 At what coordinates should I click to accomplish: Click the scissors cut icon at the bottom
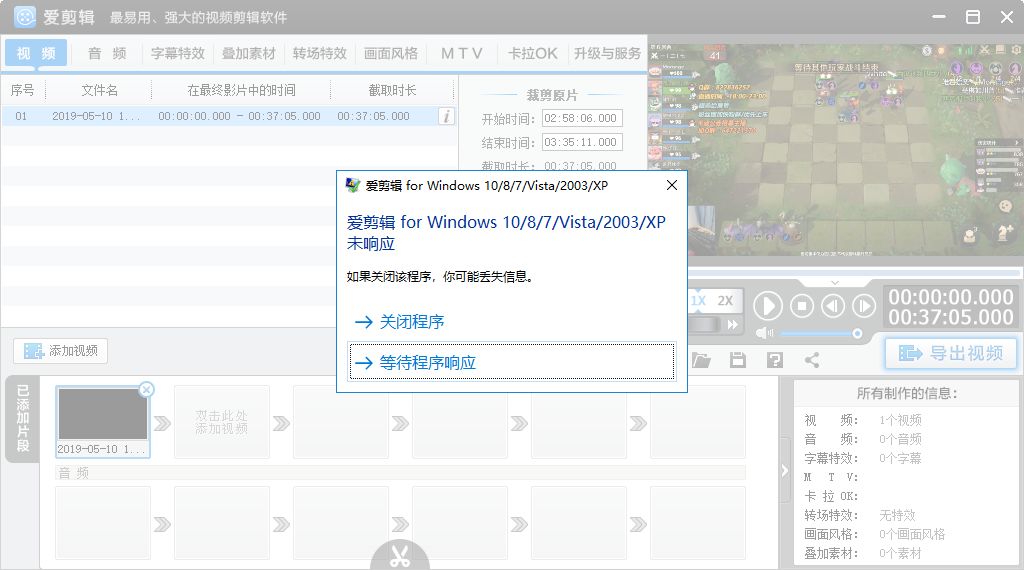(x=400, y=556)
